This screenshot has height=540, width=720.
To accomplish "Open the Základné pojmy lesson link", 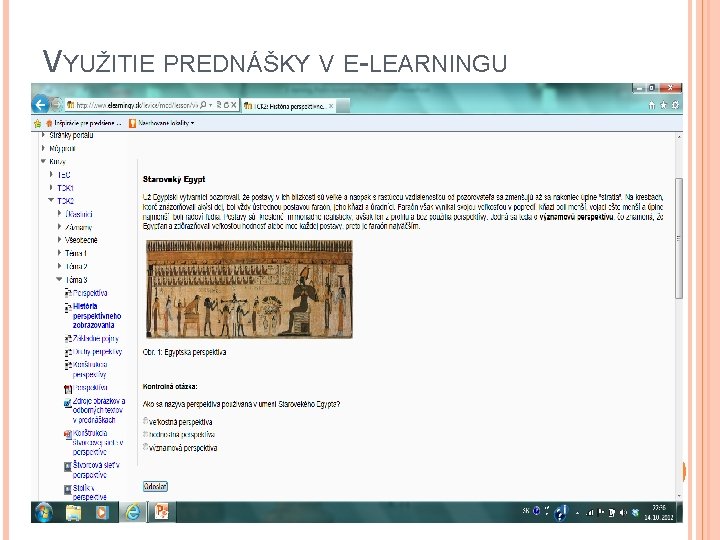I will [x=96, y=338].
